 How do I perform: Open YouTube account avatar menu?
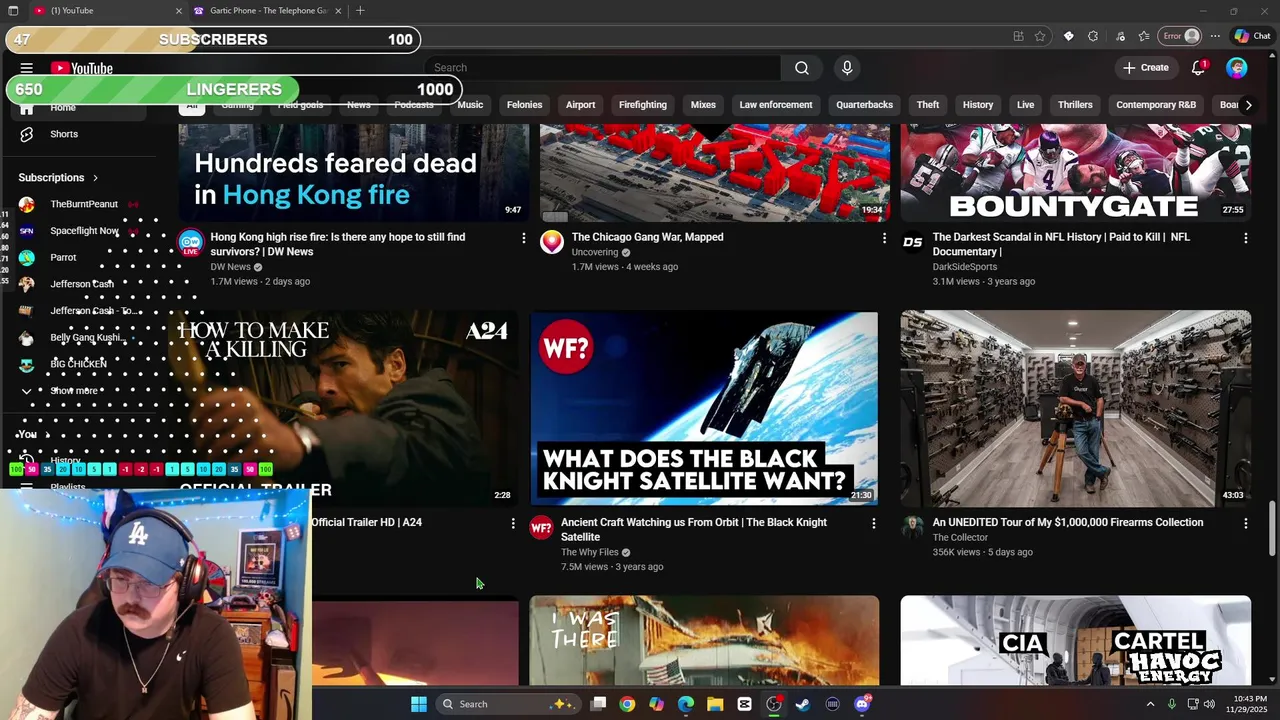point(1237,68)
